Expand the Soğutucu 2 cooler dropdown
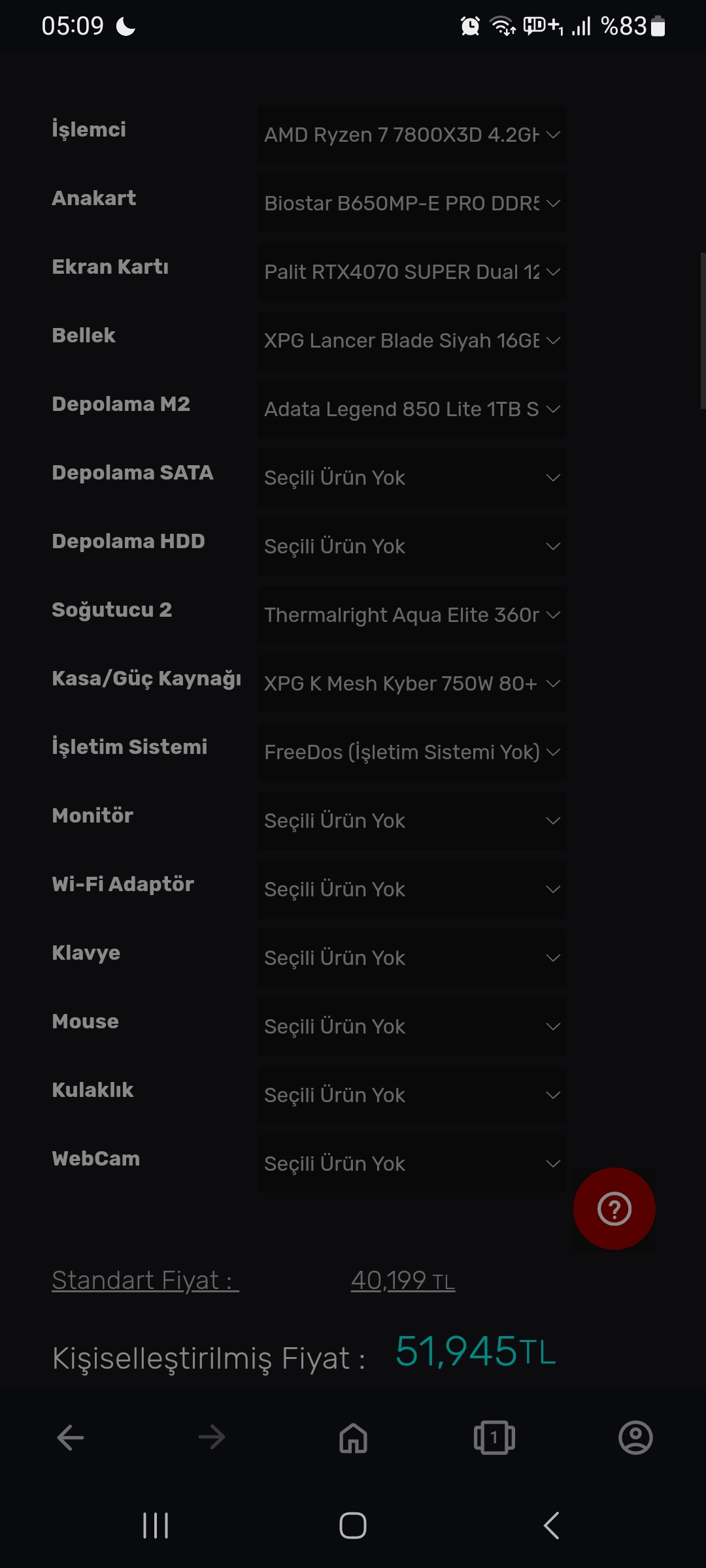Screen dimensions: 706x1568 pyautogui.click(x=412, y=615)
